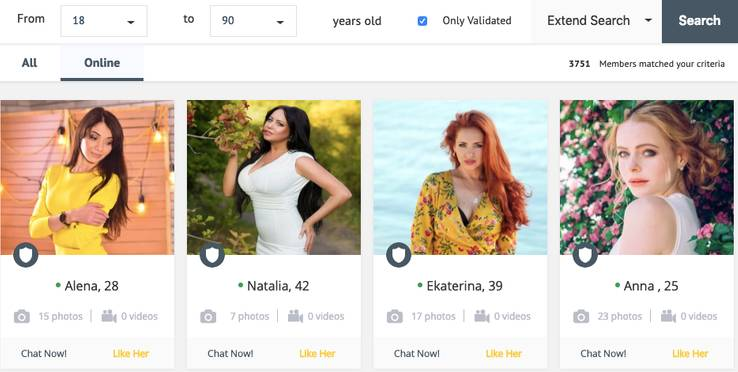Click the camera icon beside Ekaterina's 17 photos
This screenshot has width=738, height=372.
coord(394,316)
